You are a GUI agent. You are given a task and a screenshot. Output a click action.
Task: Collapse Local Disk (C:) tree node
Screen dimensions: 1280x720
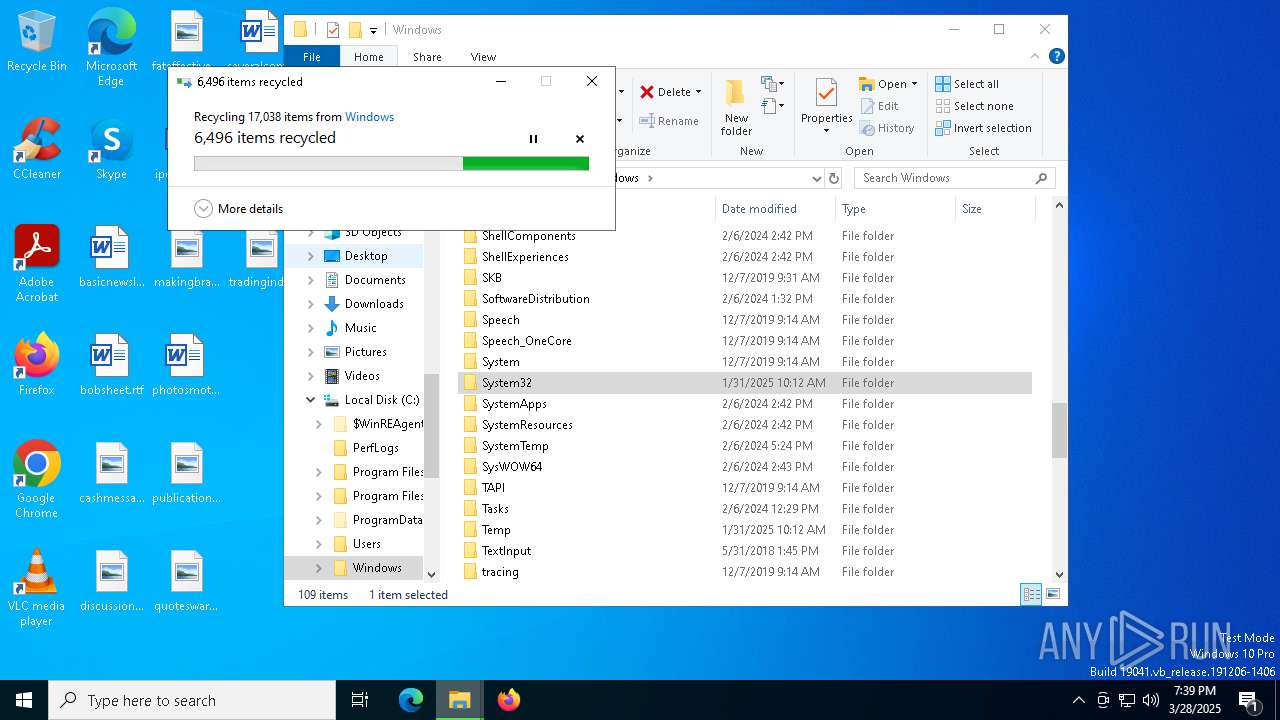click(311, 400)
